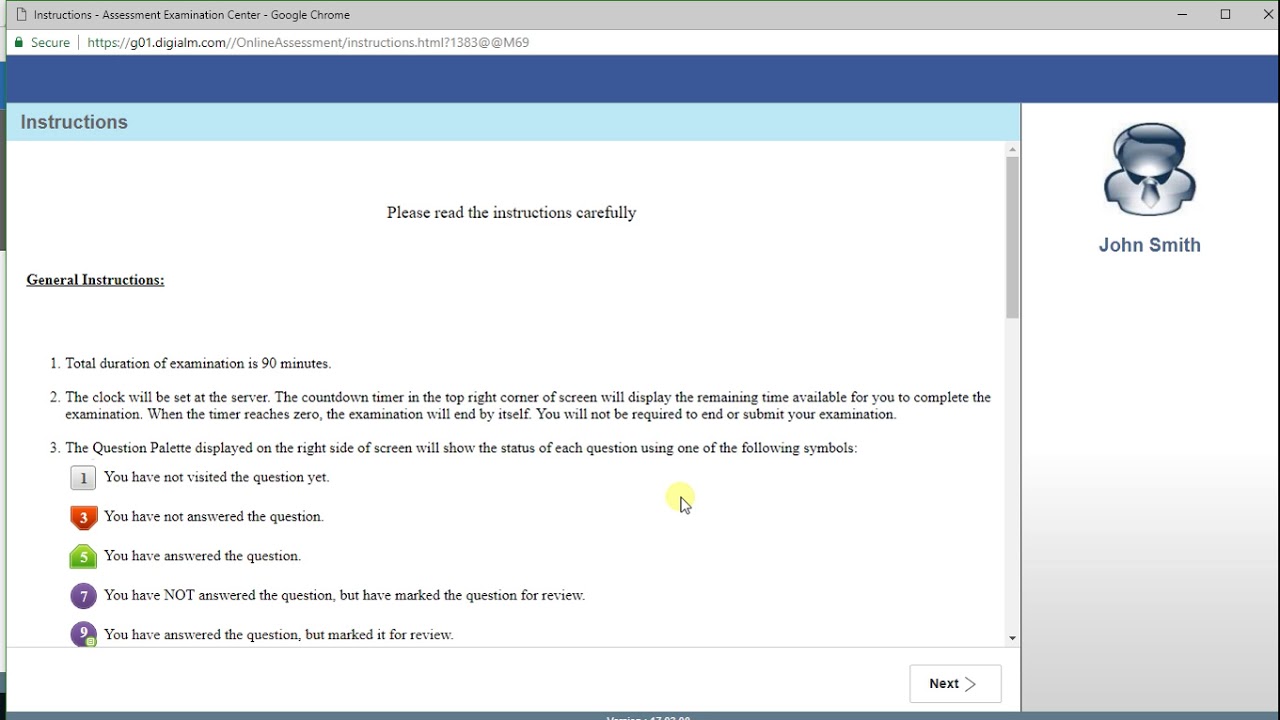Click the 'marked the question for review' line
Image resolution: width=1280 pixels, height=720 pixels.
pyautogui.click(x=344, y=595)
